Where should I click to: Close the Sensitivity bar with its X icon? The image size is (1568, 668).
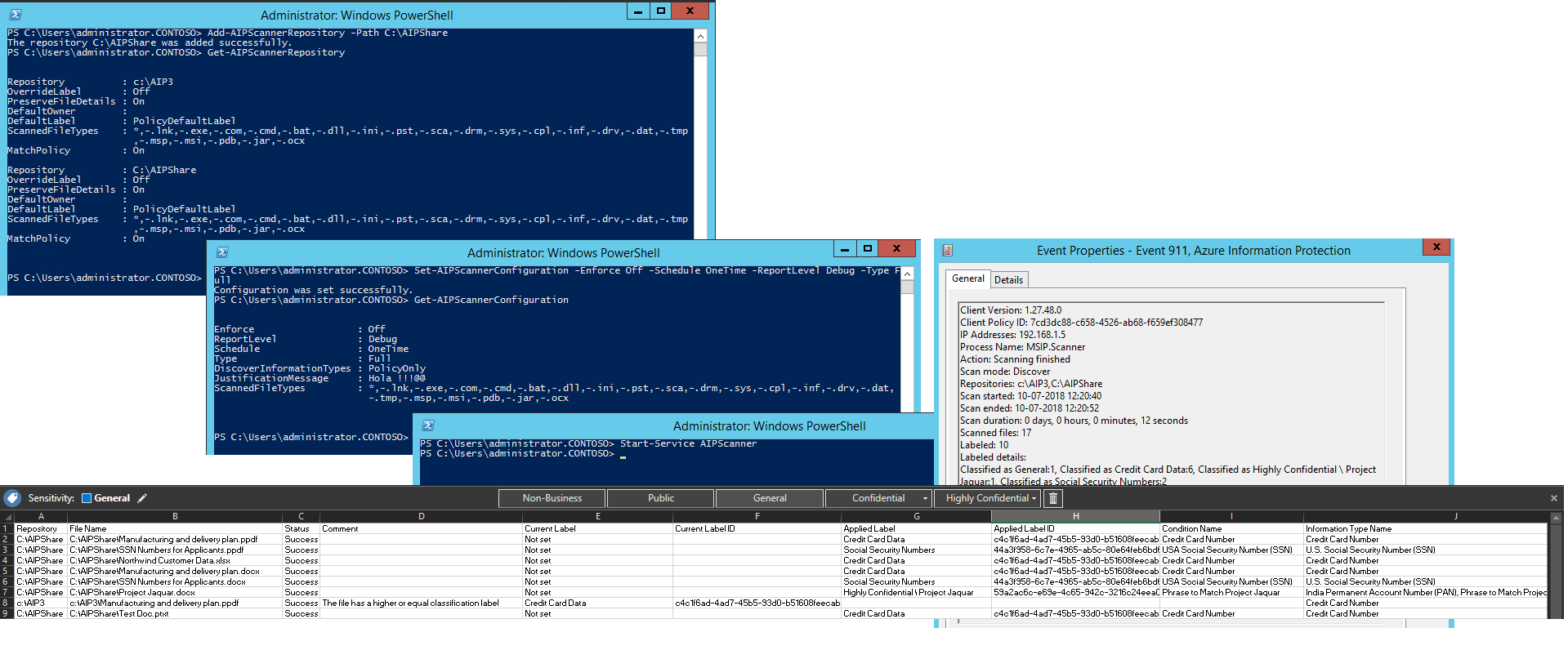click(x=1553, y=498)
